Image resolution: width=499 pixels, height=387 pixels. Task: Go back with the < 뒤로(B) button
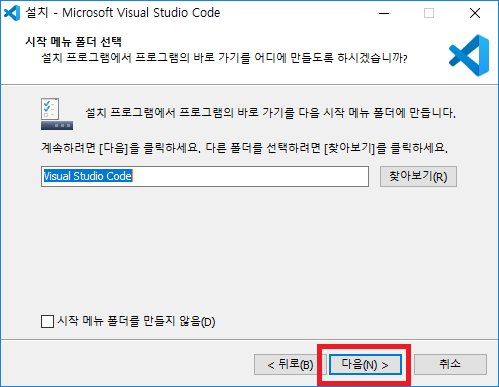(290, 365)
